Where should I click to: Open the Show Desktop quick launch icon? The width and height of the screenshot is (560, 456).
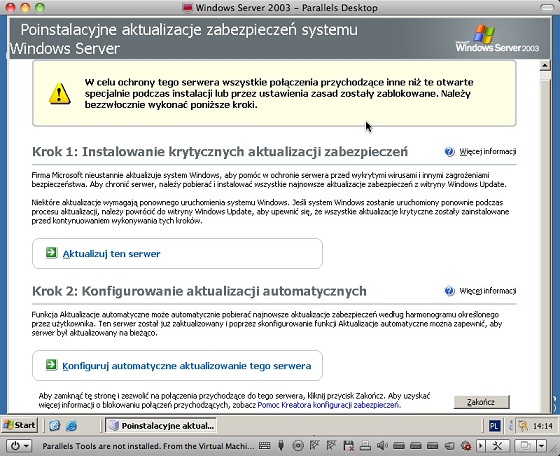coord(55,426)
